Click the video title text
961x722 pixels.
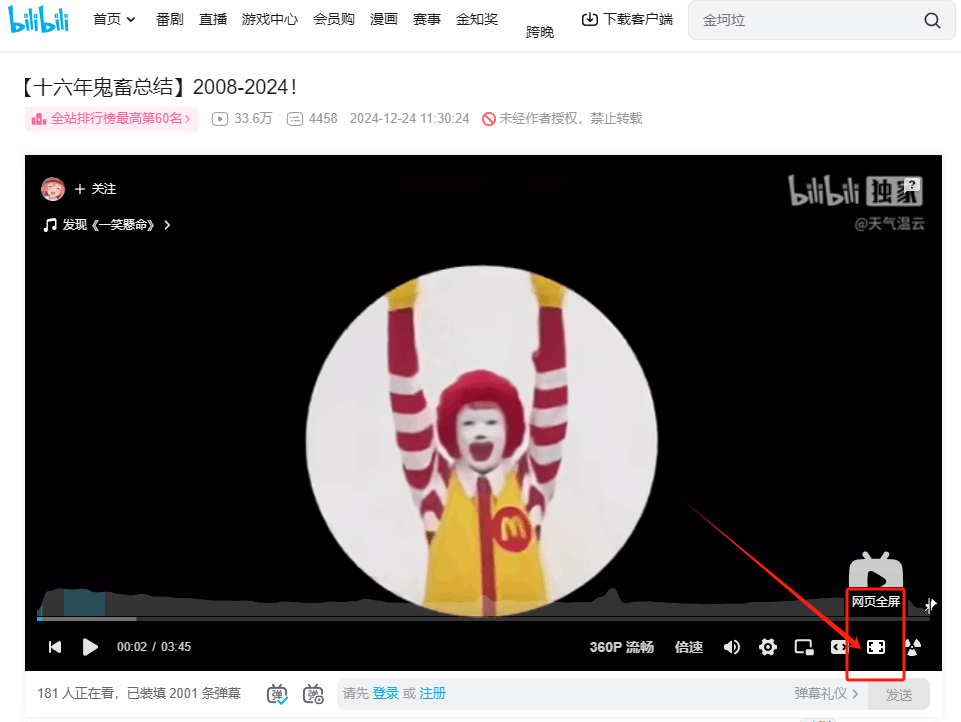(159, 87)
